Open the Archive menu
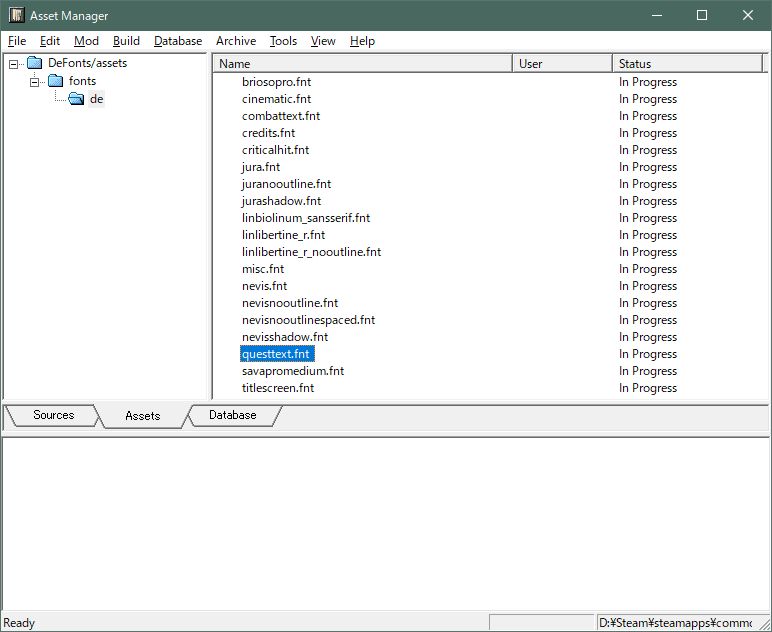This screenshot has width=772, height=632. pos(236,41)
